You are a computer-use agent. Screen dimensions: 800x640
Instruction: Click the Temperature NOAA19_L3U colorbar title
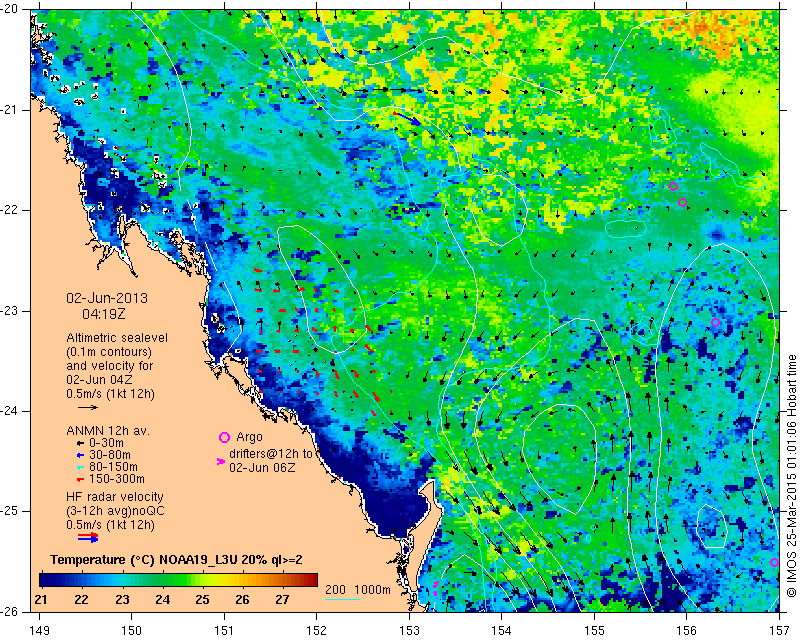point(176,560)
